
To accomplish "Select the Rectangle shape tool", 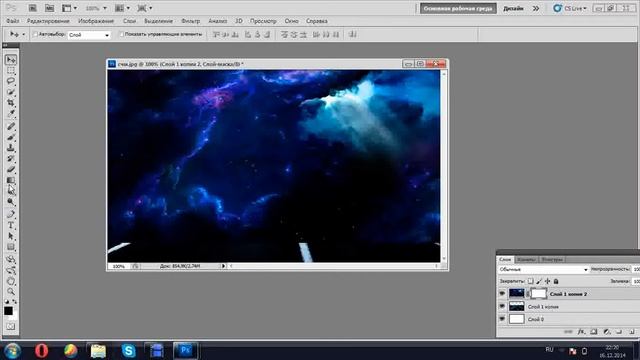I will click(x=11, y=247).
